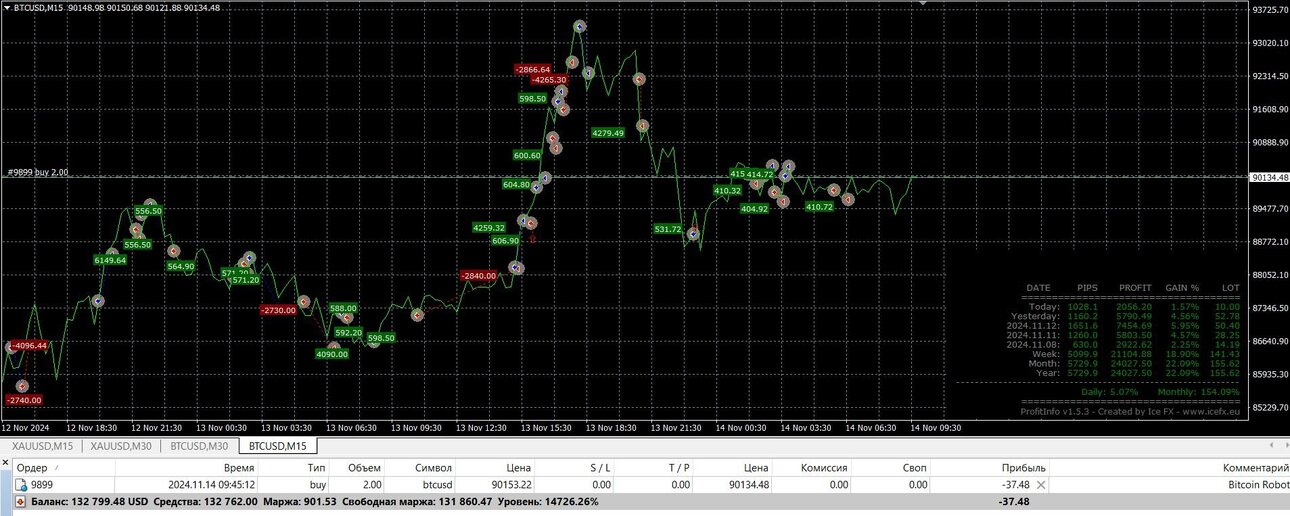The width and height of the screenshot is (1290, 516).
Task: Click the Тип column header
Action: click(316, 468)
